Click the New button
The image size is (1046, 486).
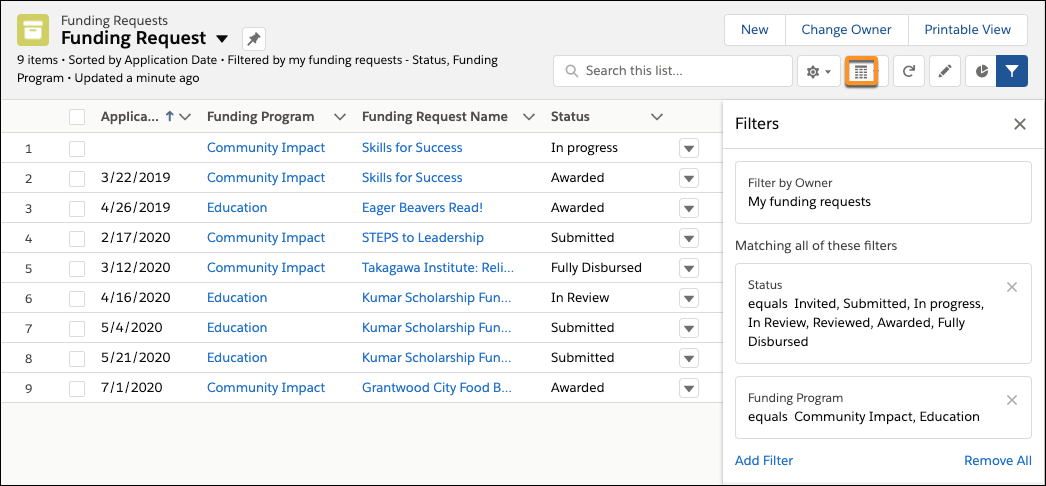[x=754, y=30]
